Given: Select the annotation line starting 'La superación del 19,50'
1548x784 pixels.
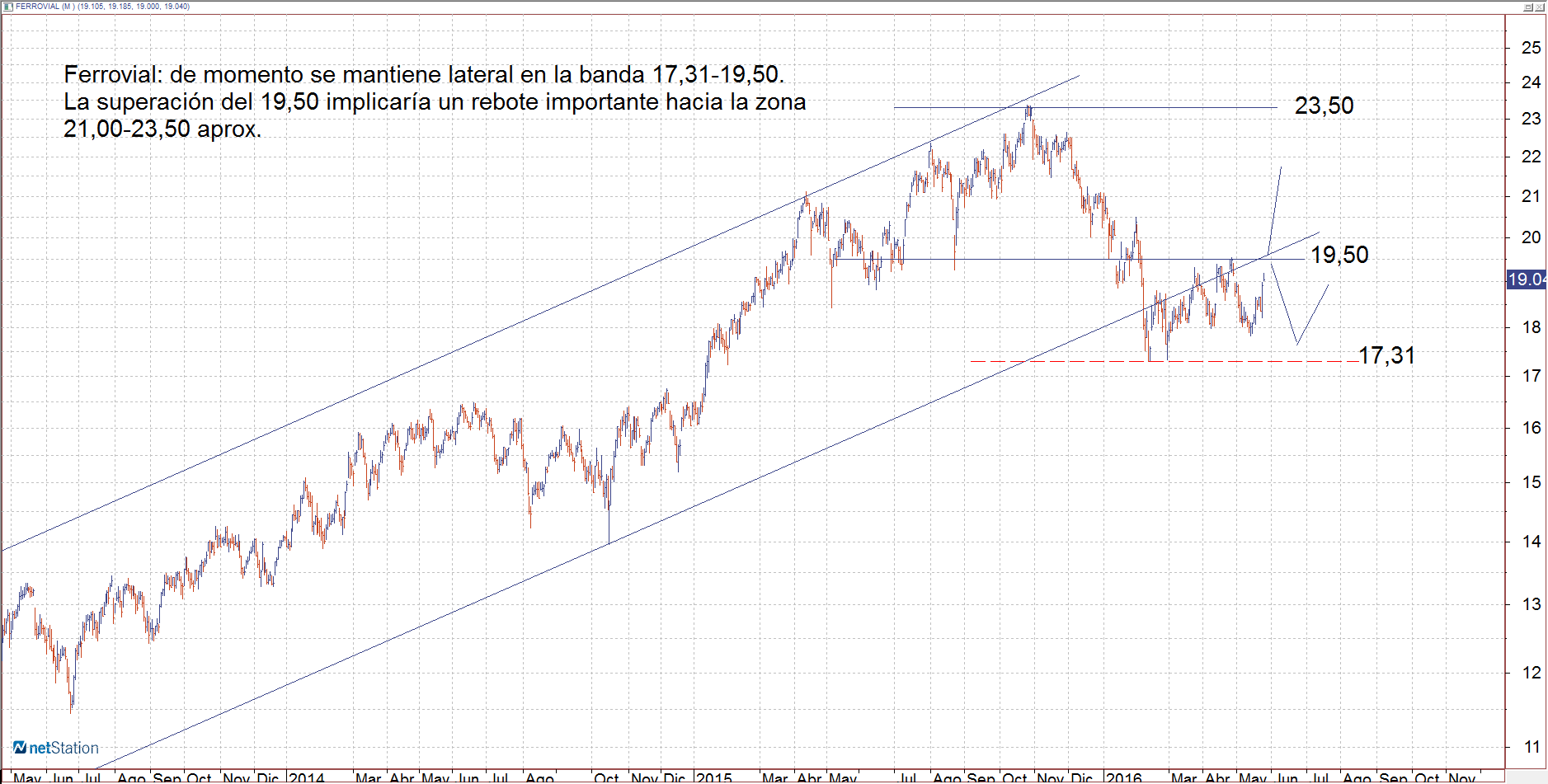Looking at the screenshot, I should 435,102.
